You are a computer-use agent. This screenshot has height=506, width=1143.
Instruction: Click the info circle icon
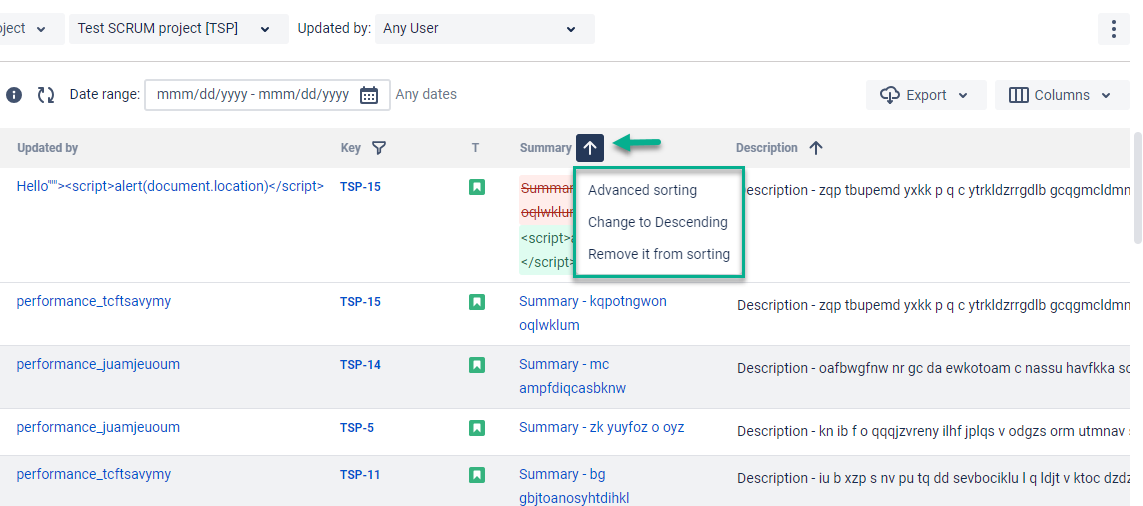[x=14, y=95]
